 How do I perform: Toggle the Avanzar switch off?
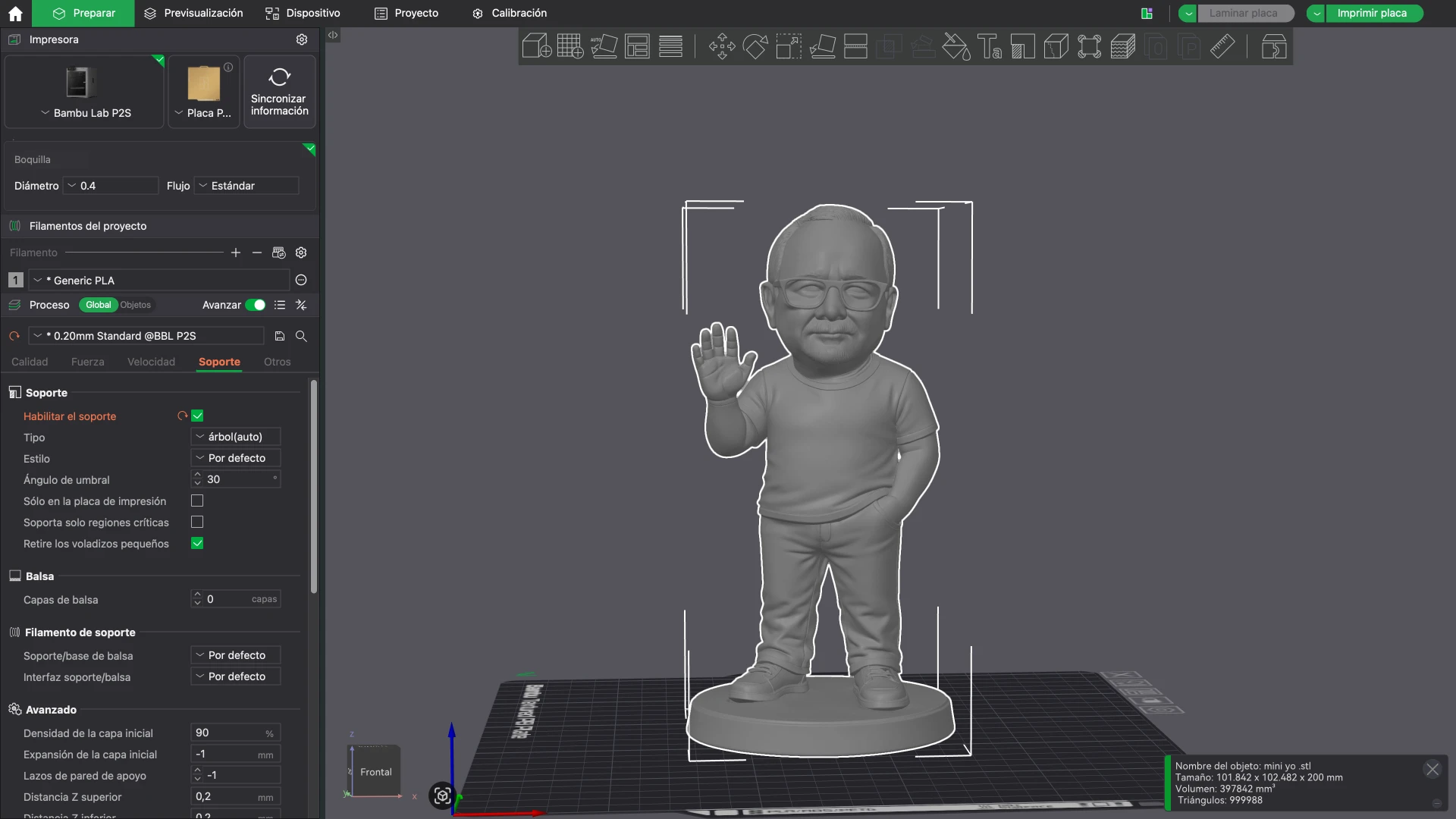256,305
